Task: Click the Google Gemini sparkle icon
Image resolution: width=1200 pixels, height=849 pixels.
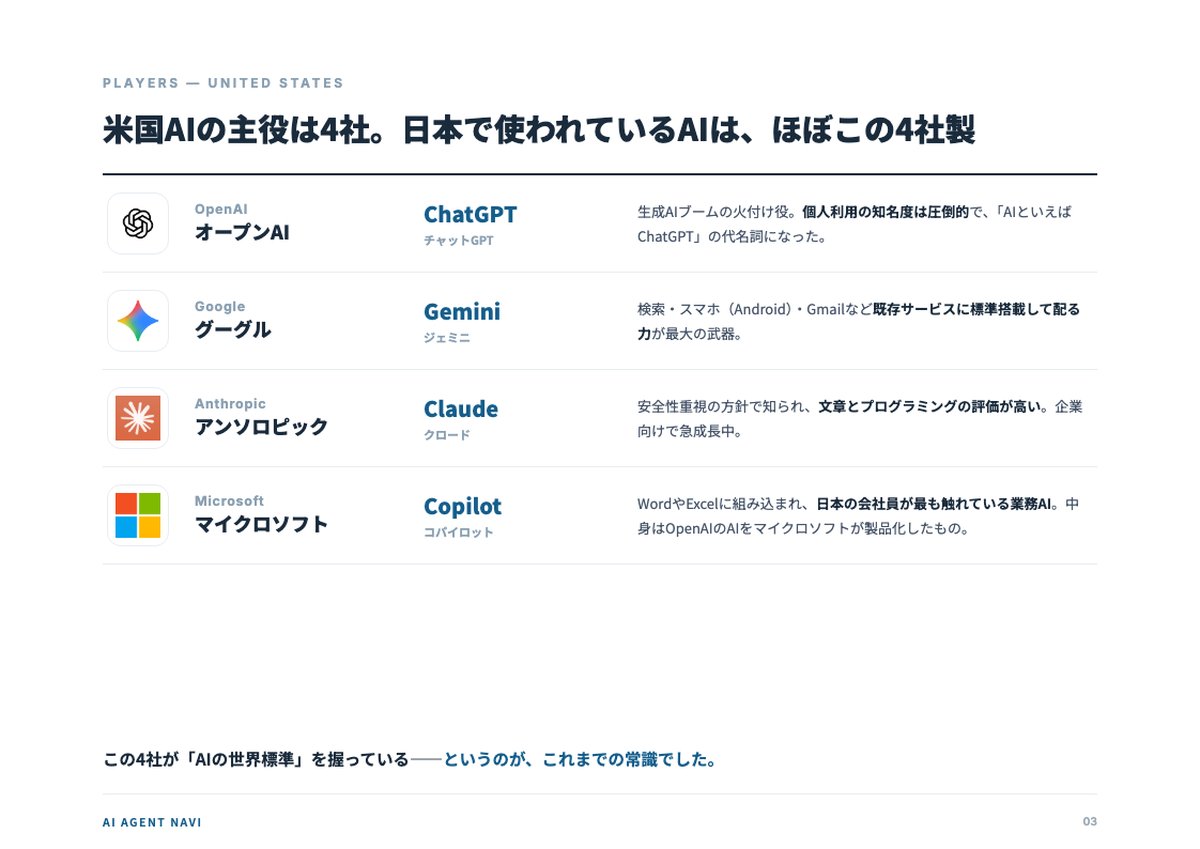Action: pos(138,321)
